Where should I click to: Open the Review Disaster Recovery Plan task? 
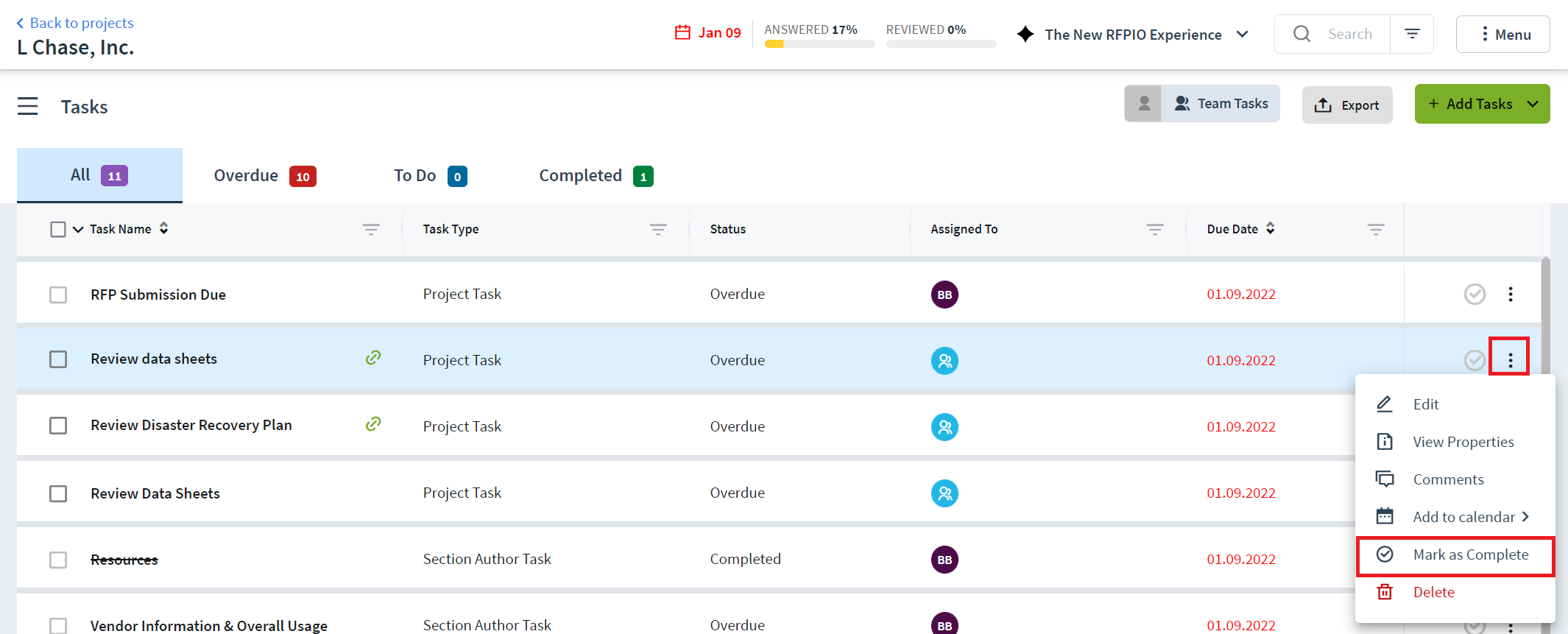click(191, 425)
